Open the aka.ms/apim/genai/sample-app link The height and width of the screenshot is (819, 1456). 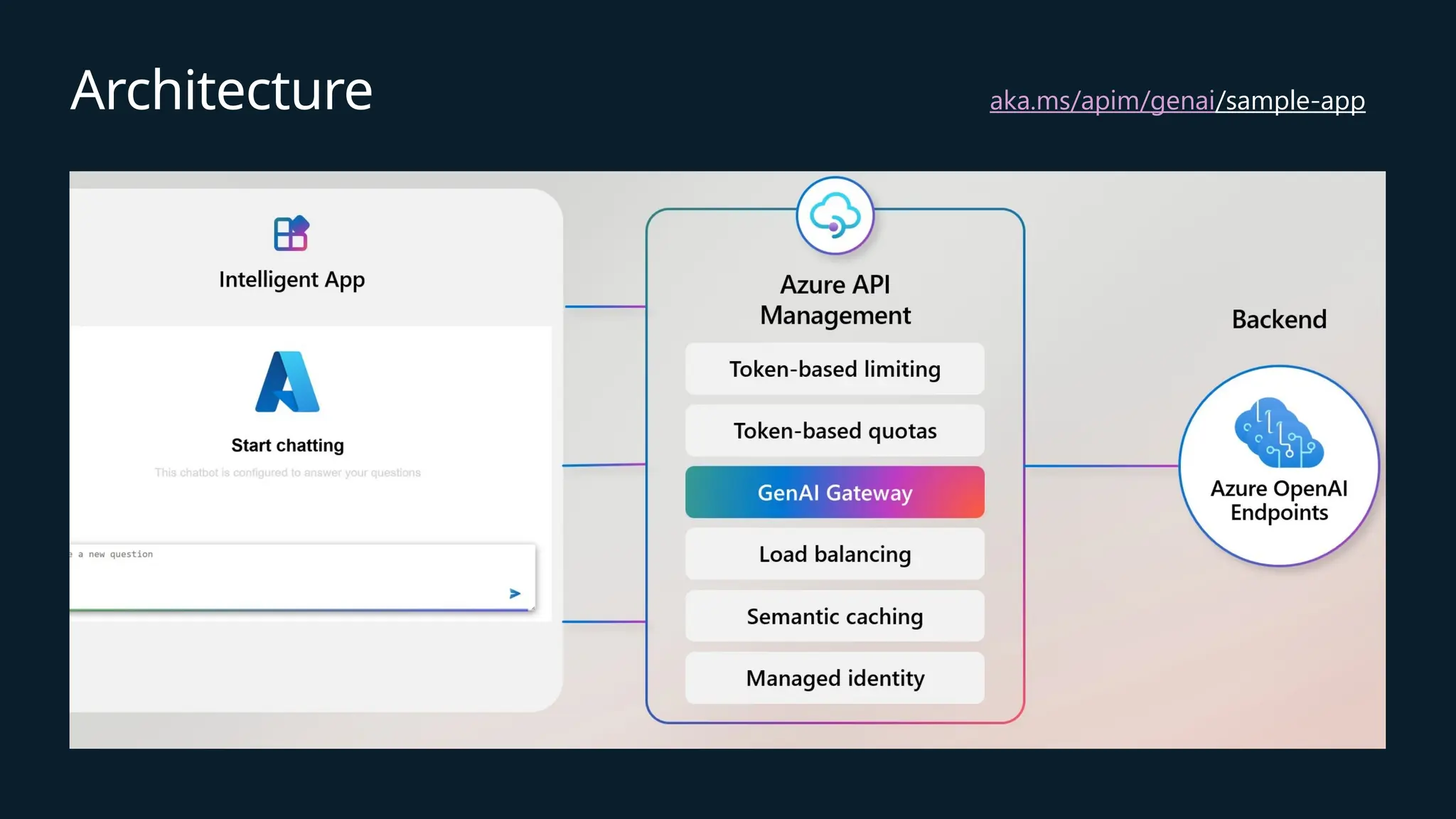point(1177,101)
